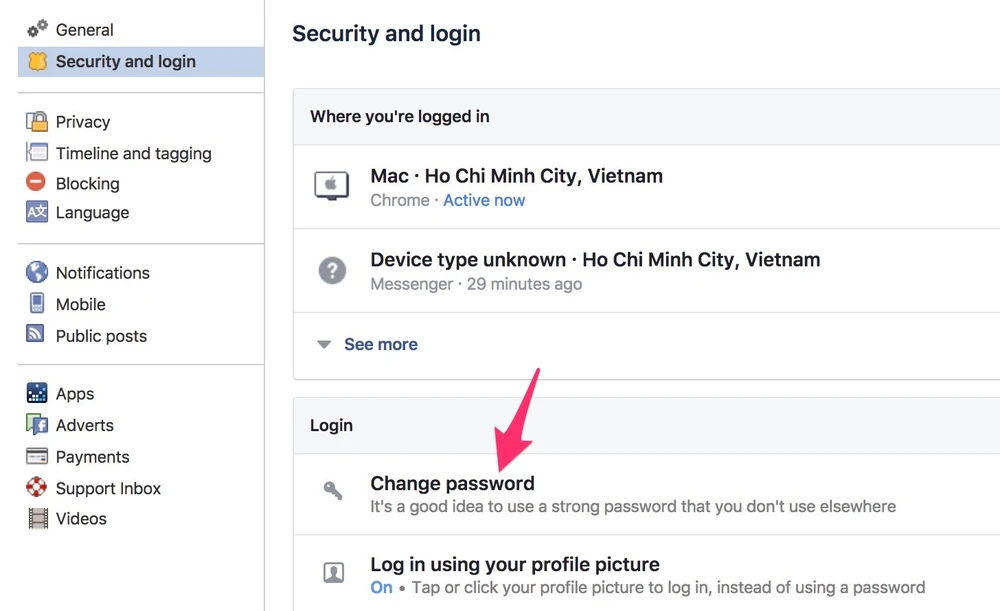
Task: Click the Blocking red stop icon
Action: [37, 183]
